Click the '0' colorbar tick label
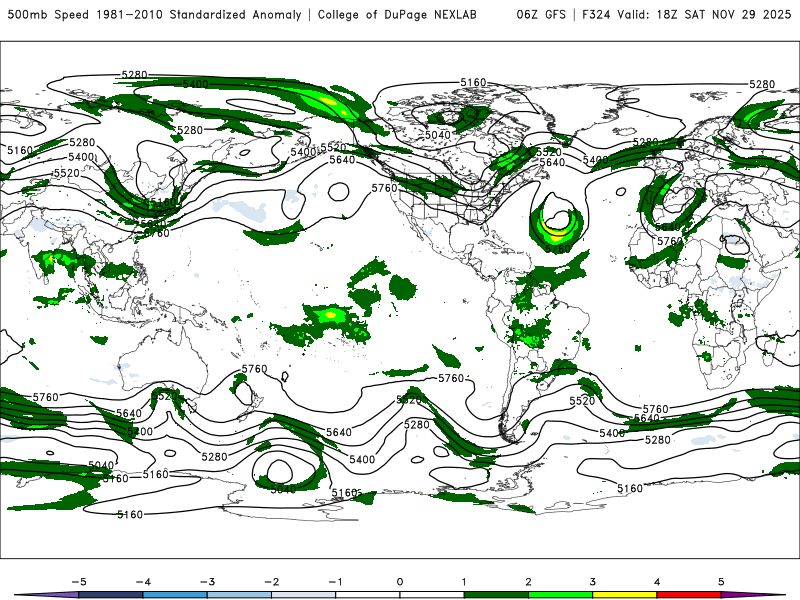This screenshot has height=600, width=800. (x=400, y=582)
